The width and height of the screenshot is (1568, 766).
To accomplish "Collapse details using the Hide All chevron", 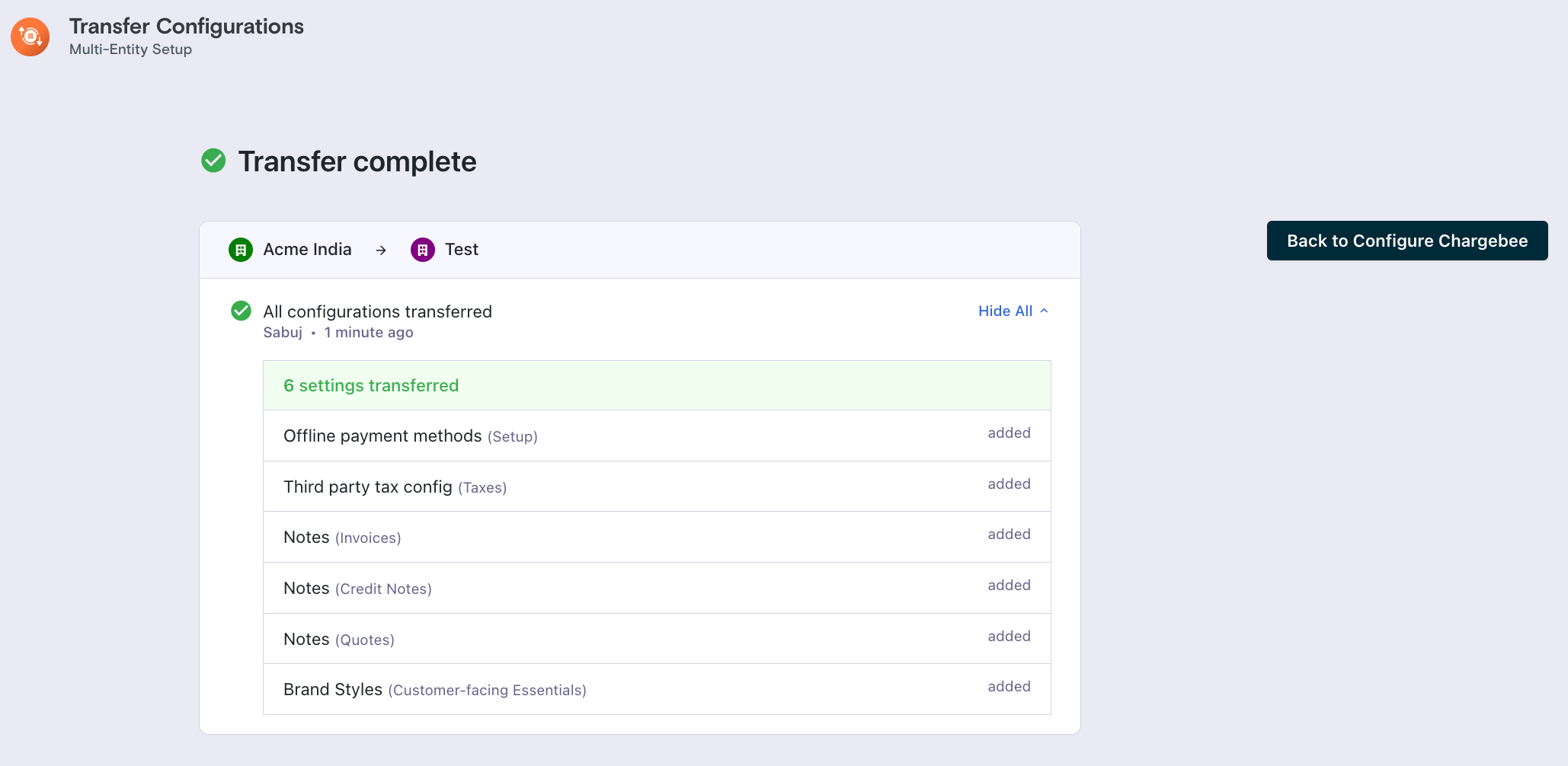I will [x=1045, y=311].
